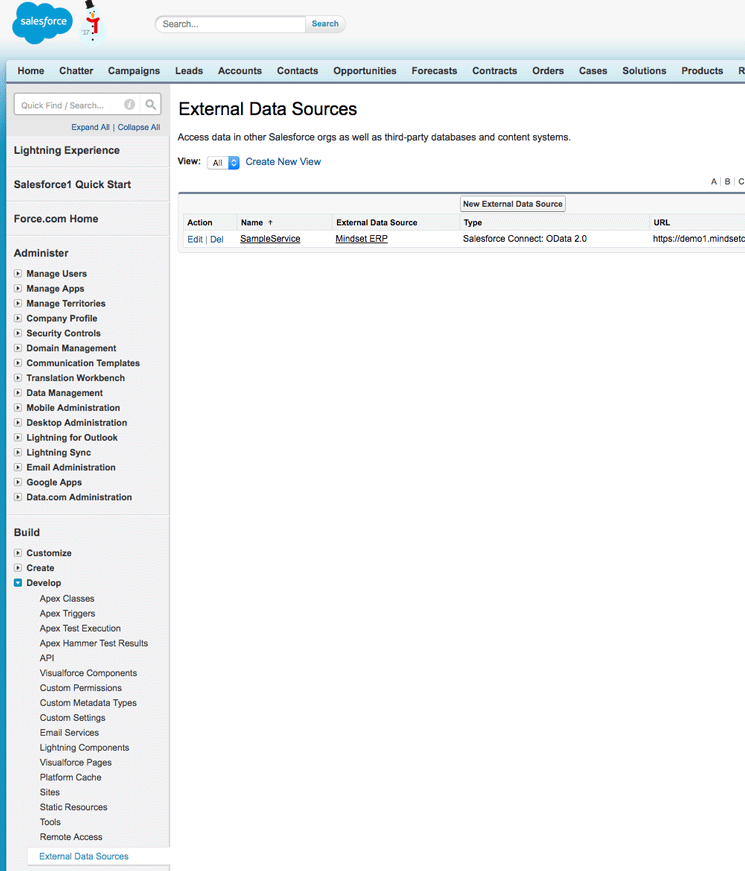
Task: Click Edit for SampleService row
Action: pos(195,240)
